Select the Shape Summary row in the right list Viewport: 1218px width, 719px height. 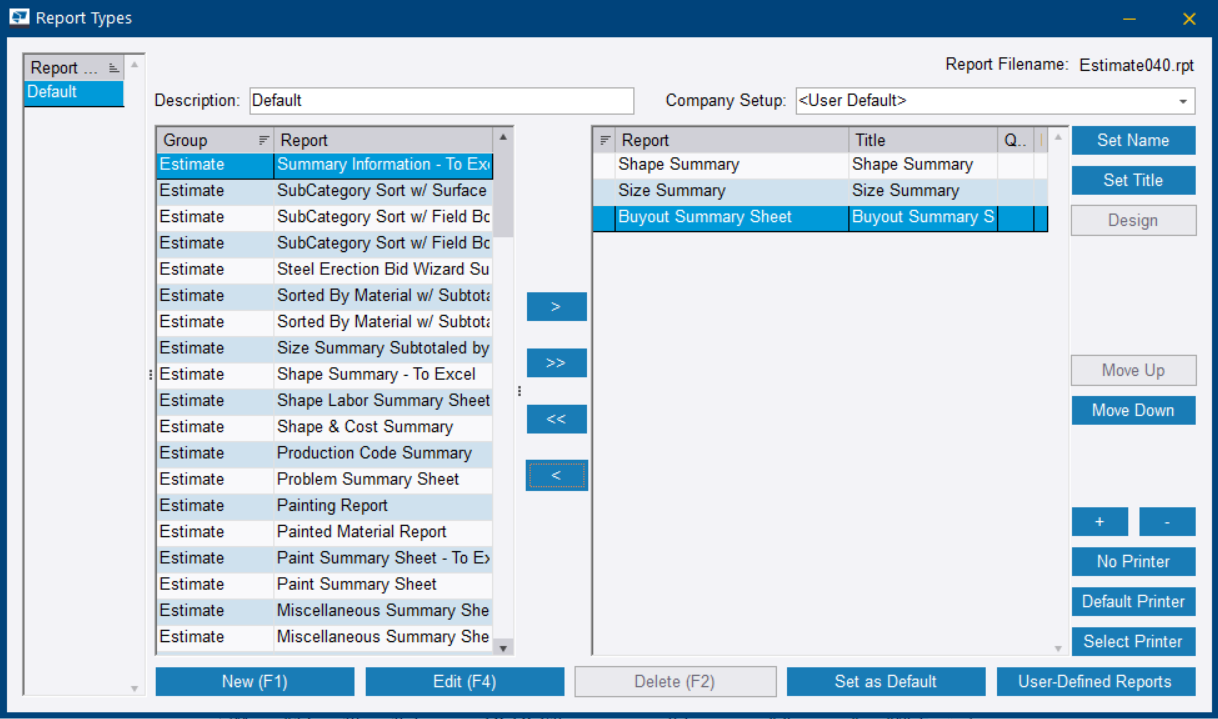click(720, 164)
